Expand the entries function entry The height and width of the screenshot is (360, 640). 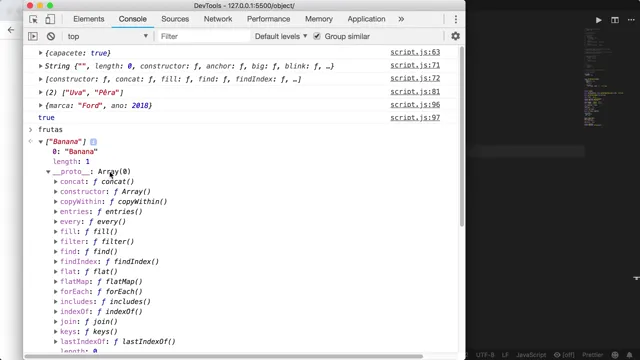pyautogui.click(x=56, y=212)
